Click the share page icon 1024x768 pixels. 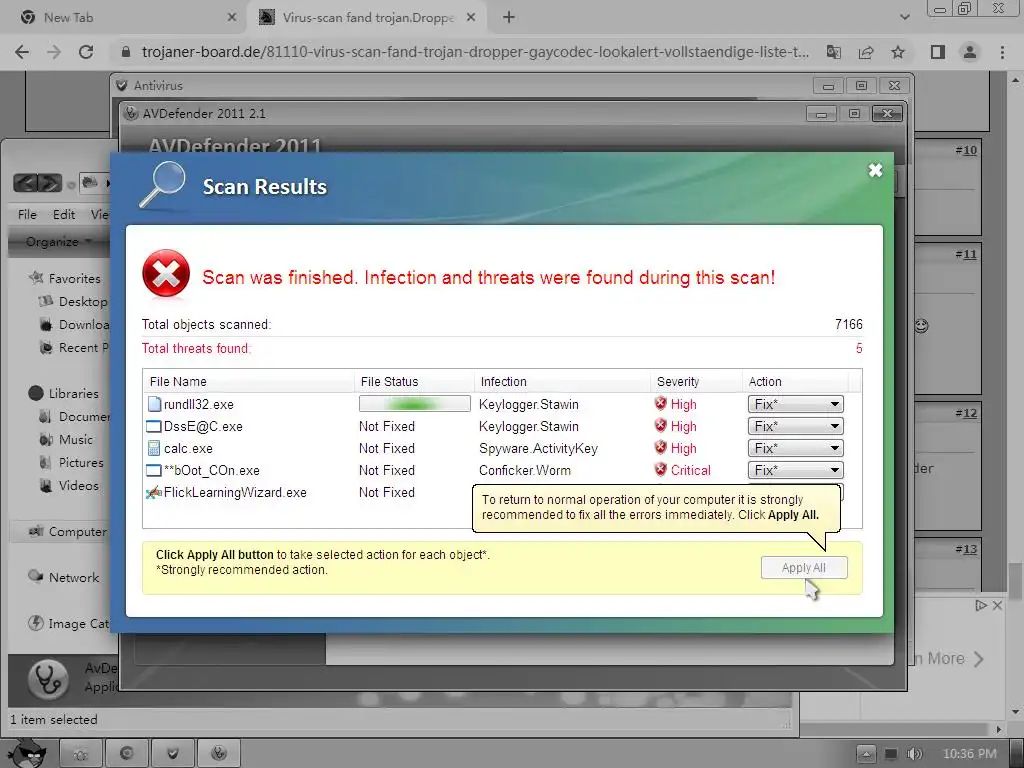866,52
